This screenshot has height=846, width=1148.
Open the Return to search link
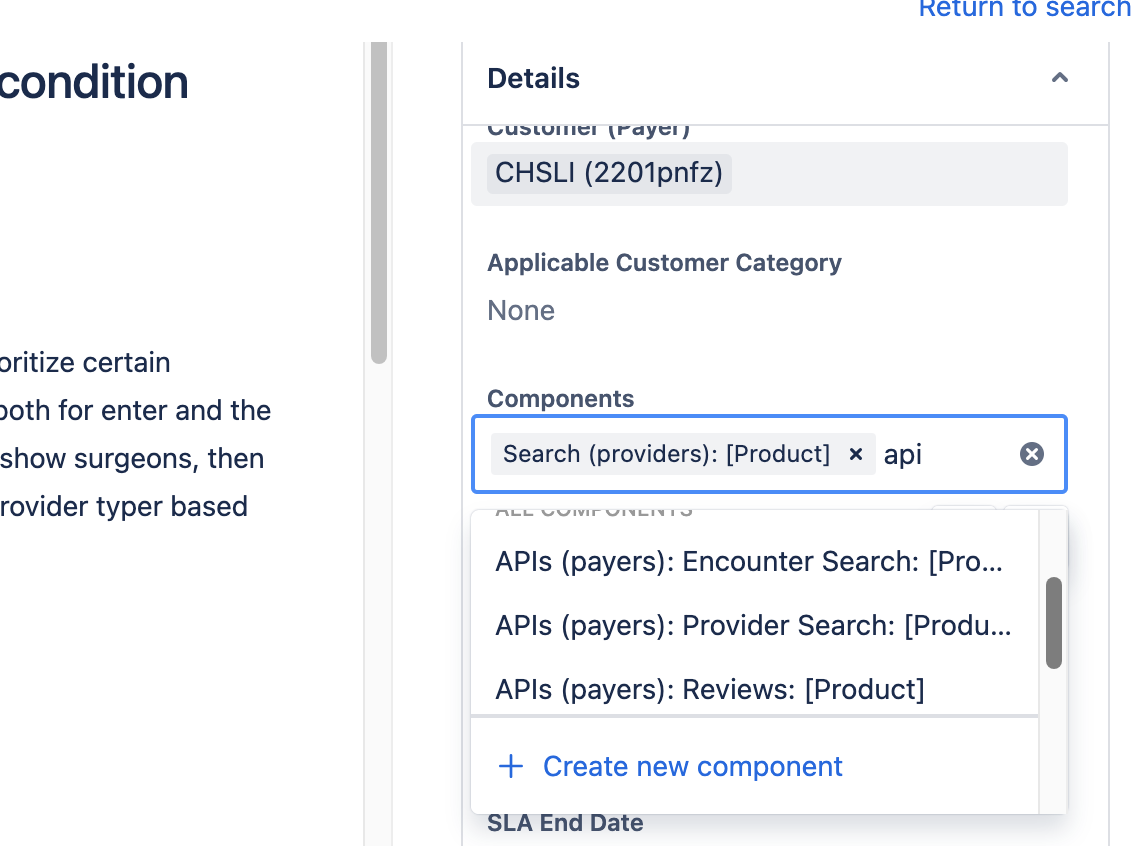click(x=1024, y=9)
